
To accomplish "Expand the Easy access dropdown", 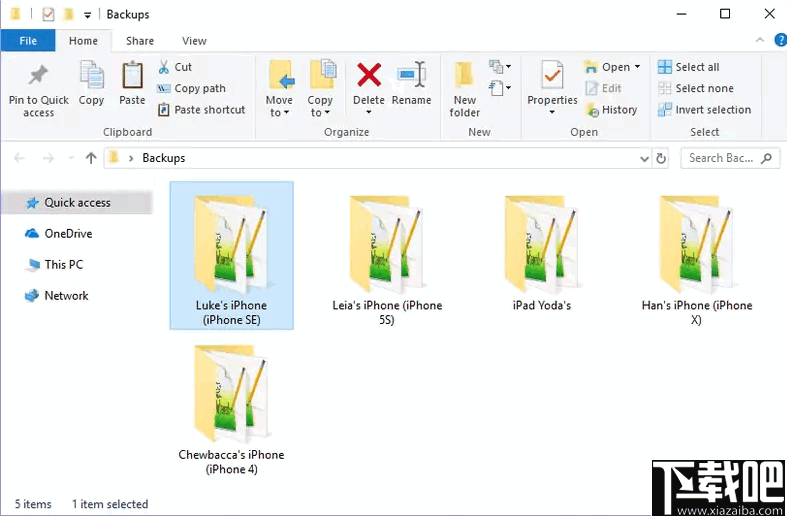I will (500, 88).
